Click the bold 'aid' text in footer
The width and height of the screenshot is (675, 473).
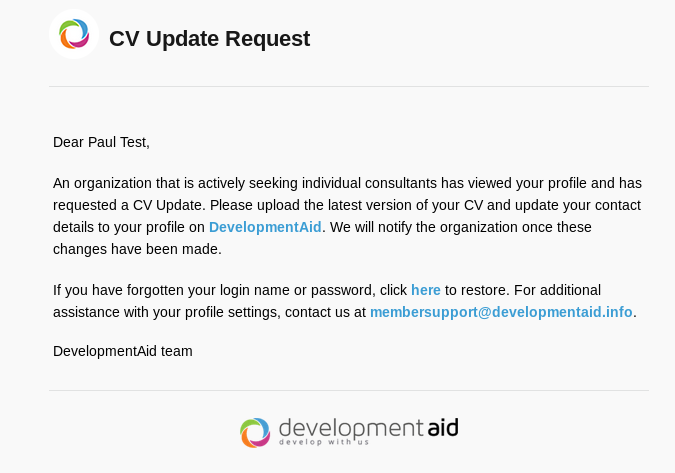click(442, 427)
